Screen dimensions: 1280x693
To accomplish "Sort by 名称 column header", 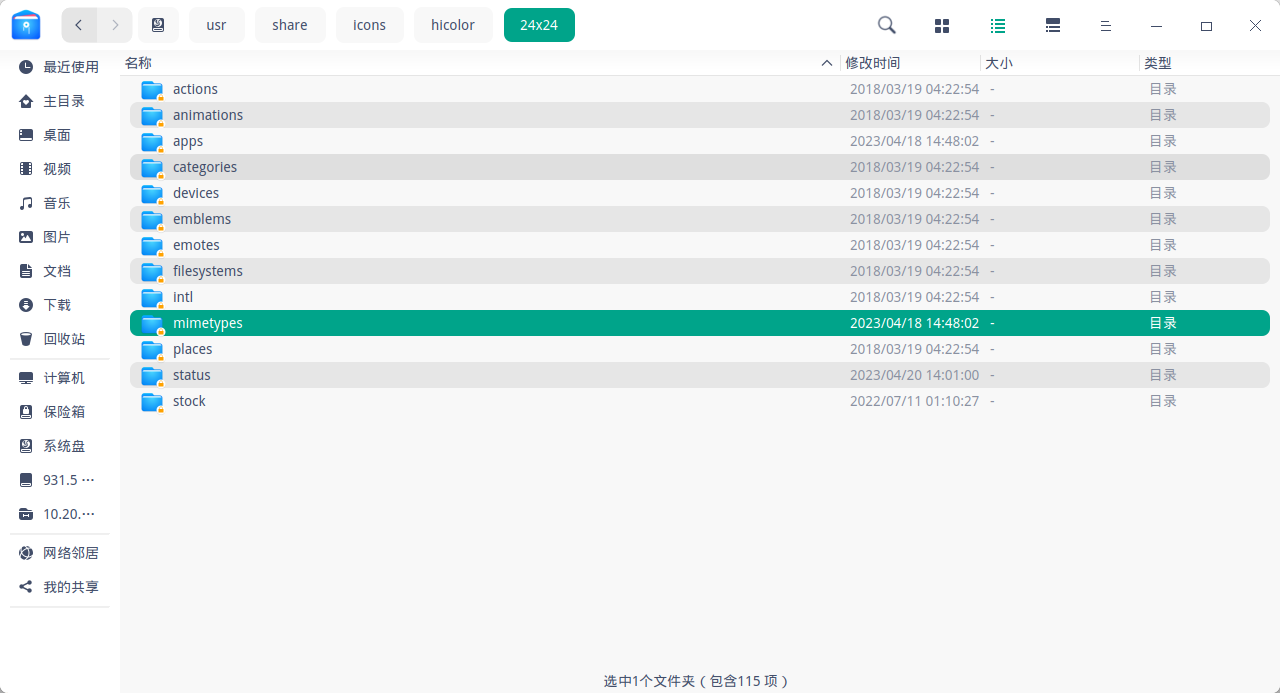I will pyautogui.click(x=139, y=63).
